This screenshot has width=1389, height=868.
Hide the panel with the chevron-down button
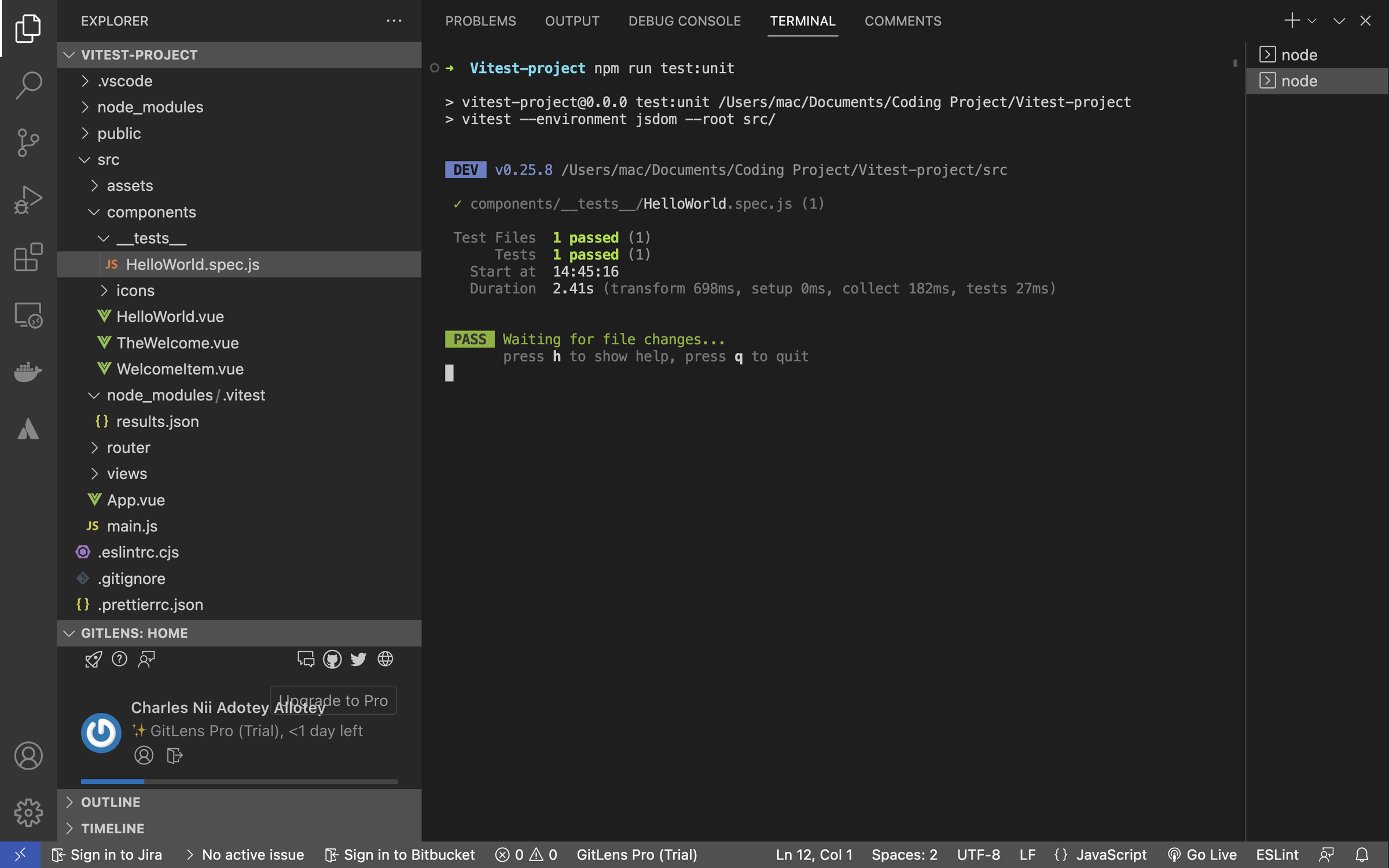[x=1339, y=21]
